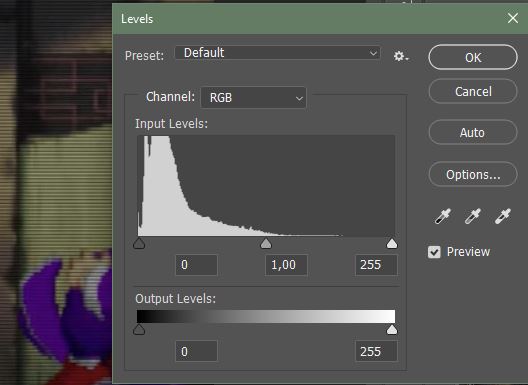Image resolution: width=528 pixels, height=385 pixels.
Task: Click the input midtone gray slider handle
Action: point(266,244)
